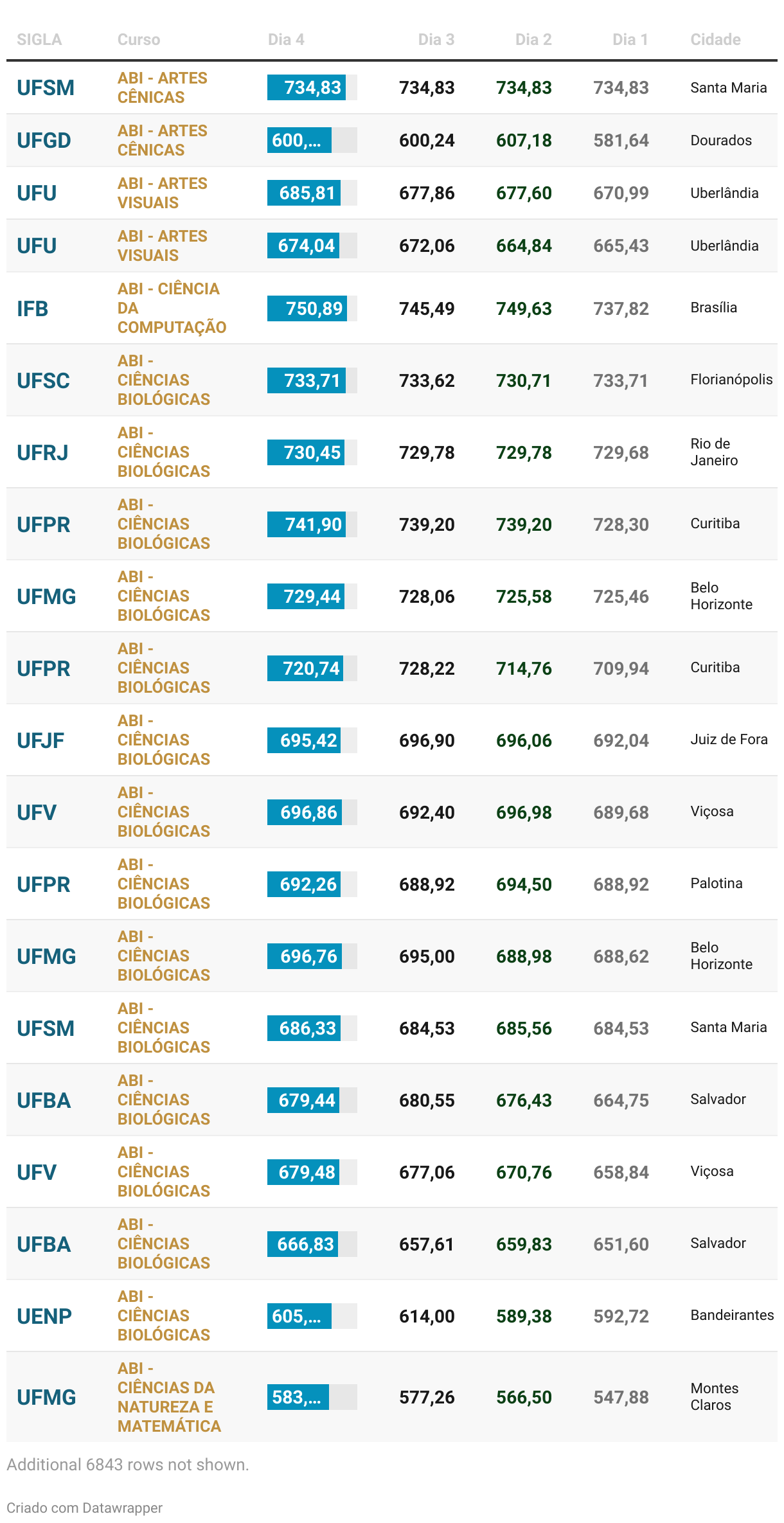Sort table by SIGLA column header

click(x=39, y=40)
